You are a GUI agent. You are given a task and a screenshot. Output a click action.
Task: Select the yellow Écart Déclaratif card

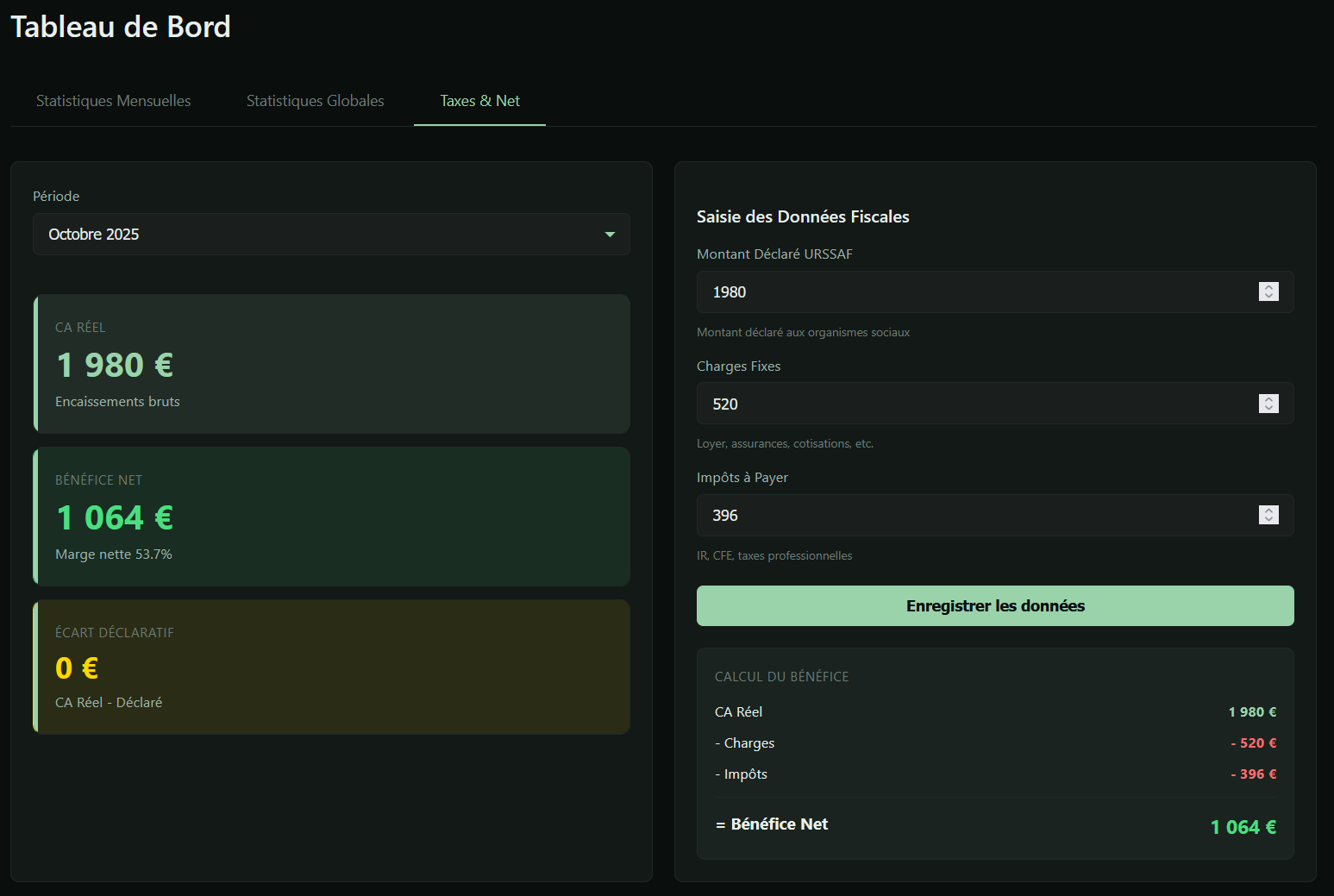[x=331, y=667]
